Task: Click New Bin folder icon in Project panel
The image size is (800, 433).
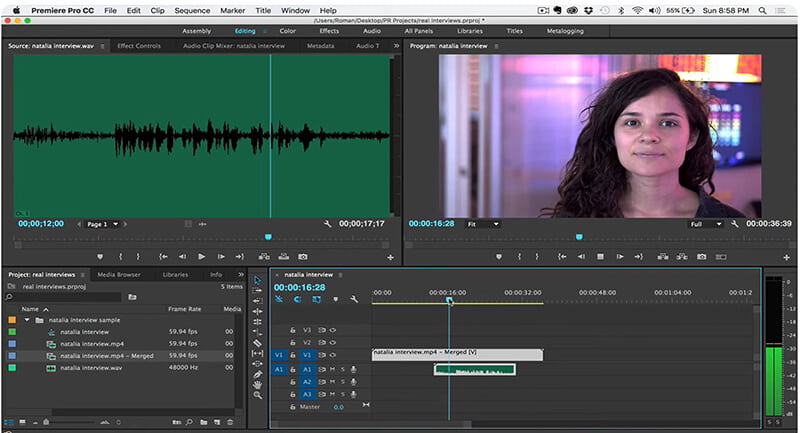Action: coord(204,422)
